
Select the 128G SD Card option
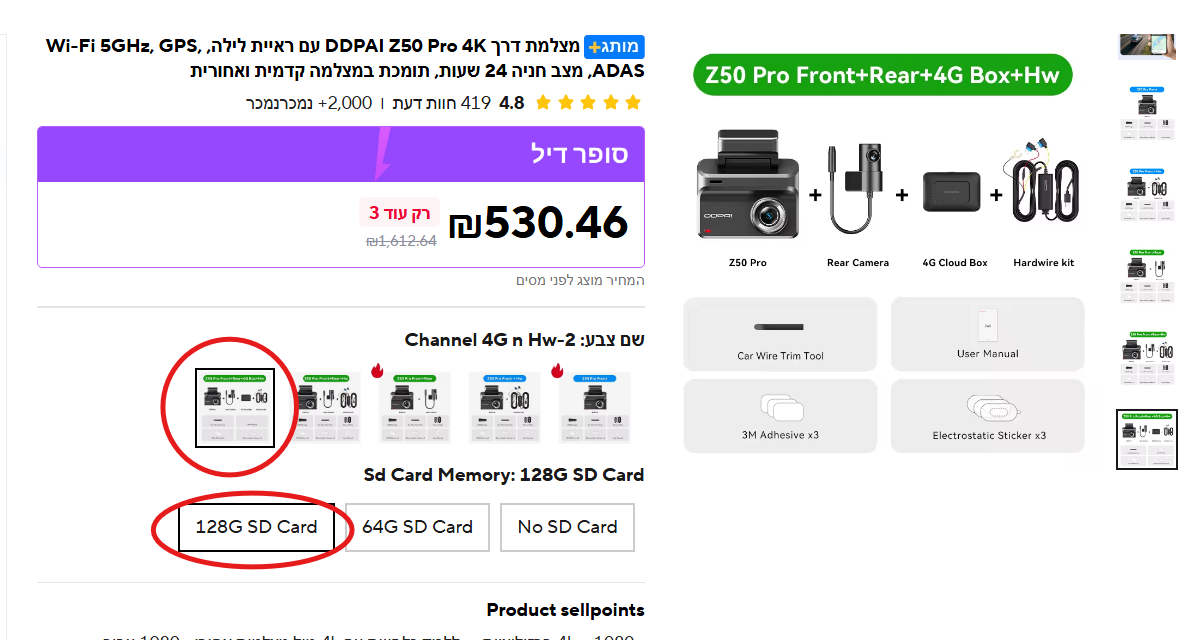256,527
